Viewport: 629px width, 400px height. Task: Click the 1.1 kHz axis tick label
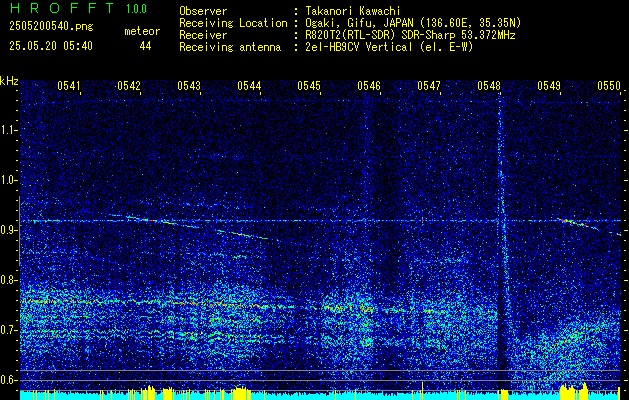(x=8, y=130)
